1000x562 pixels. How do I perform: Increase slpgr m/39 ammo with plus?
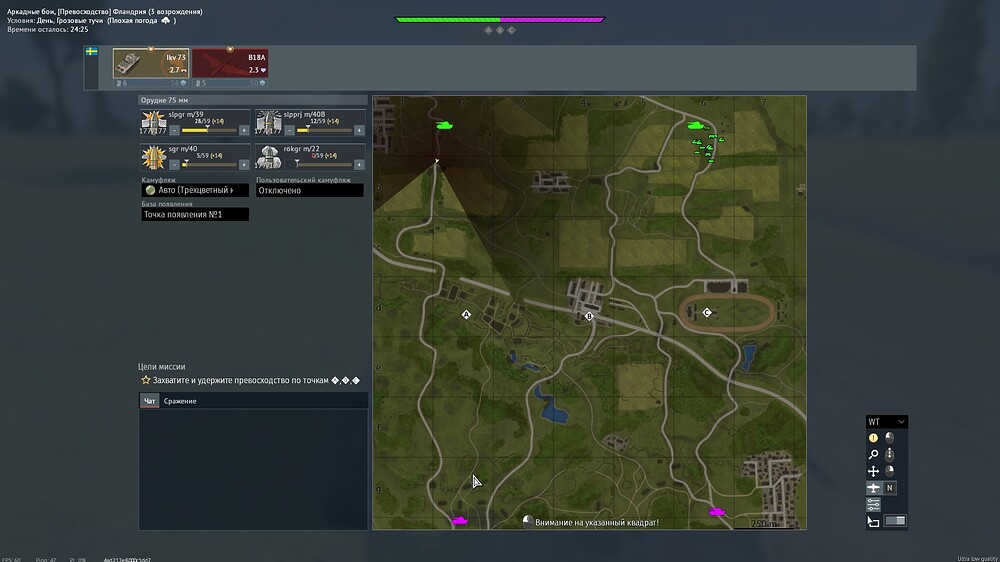244,130
